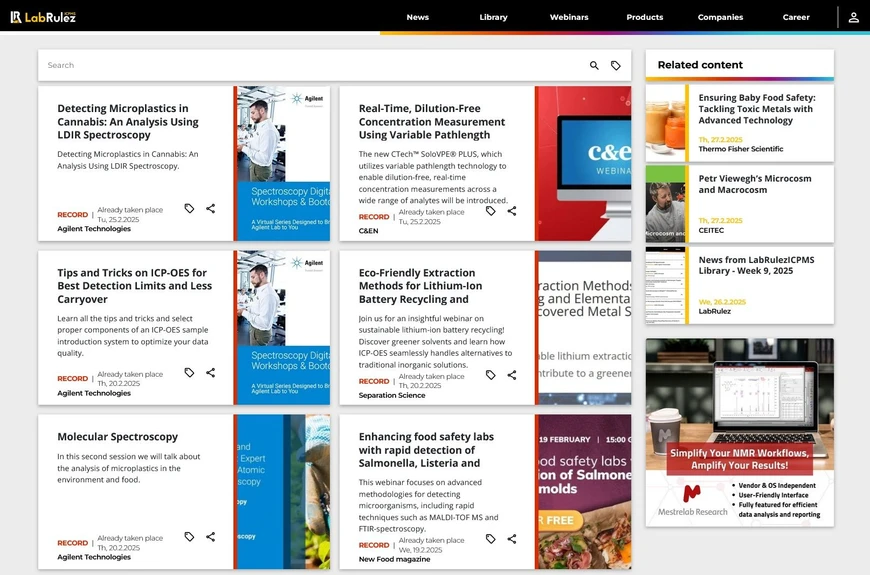Click RECORD label on Detecting Microplastics card

pyautogui.click(x=73, y=215)
